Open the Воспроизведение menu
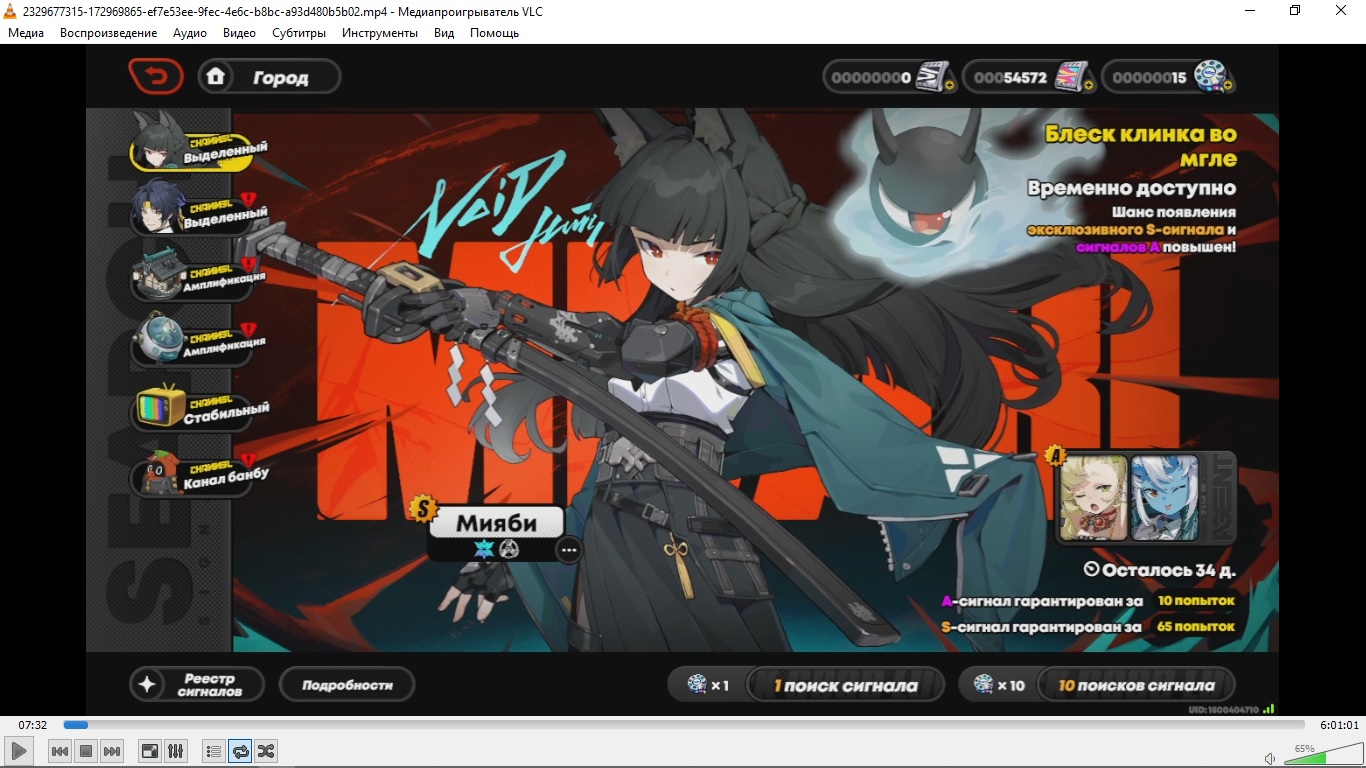This screenshot has height=768, width=1366. [108, 33]
